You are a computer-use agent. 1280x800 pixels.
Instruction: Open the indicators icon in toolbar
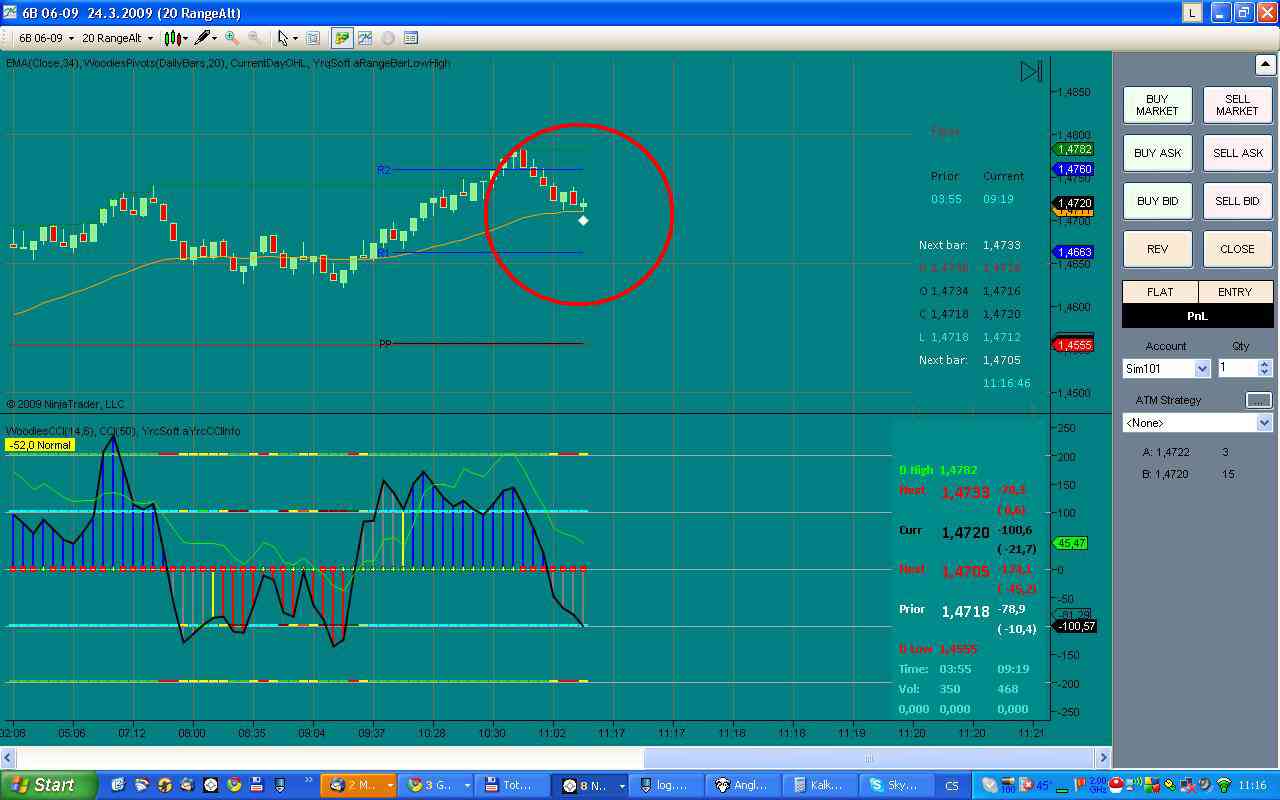365,38
